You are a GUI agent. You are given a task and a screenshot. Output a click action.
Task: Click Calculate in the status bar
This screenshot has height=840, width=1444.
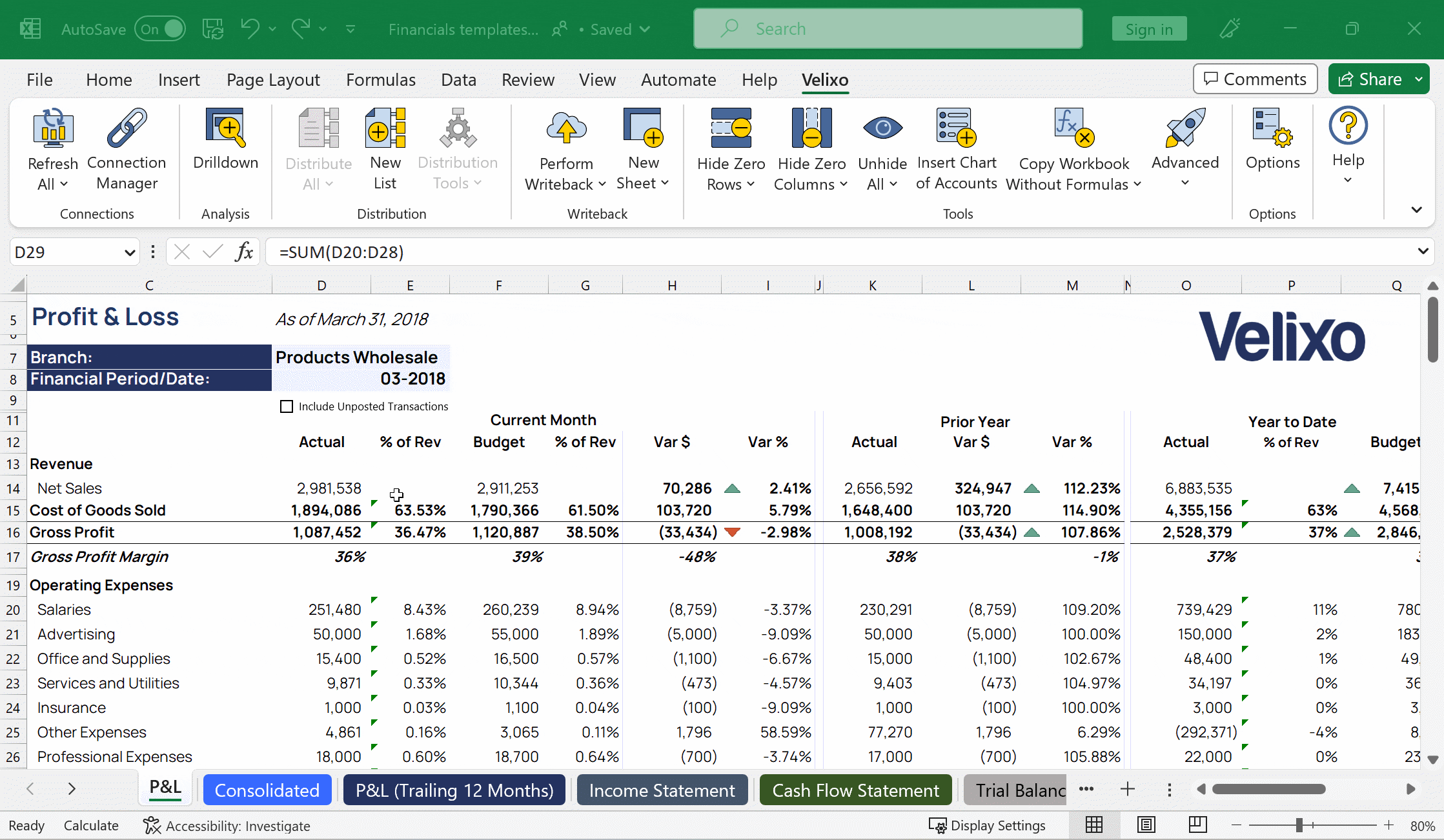pos(91,826)
